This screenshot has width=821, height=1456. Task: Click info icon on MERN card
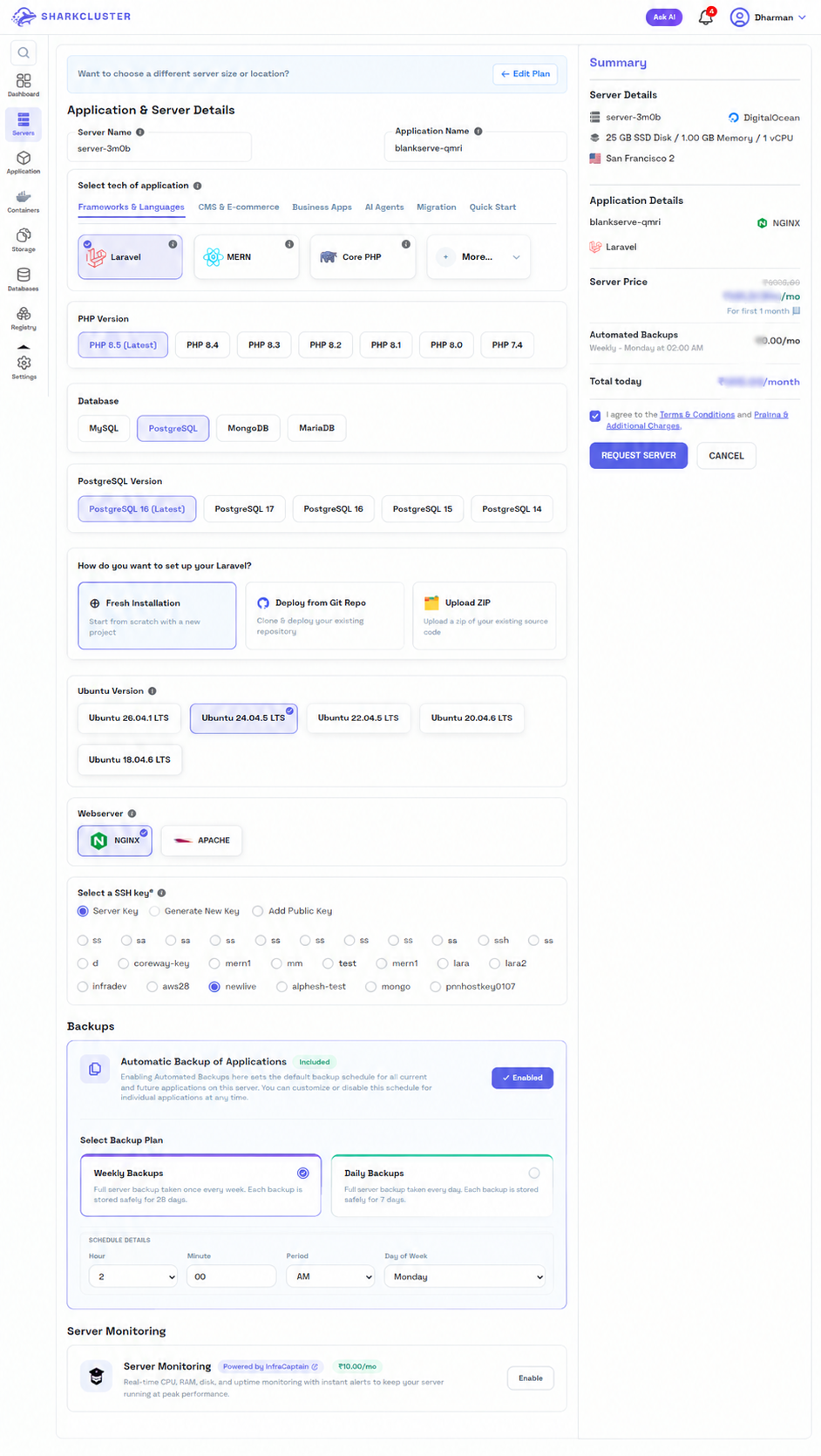coord(289,244)
